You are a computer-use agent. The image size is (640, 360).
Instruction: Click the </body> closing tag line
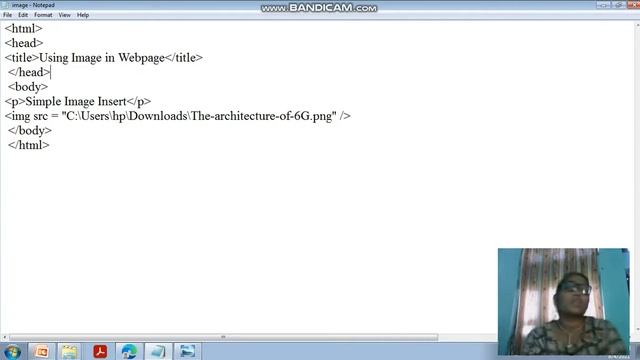pos(30,131)
